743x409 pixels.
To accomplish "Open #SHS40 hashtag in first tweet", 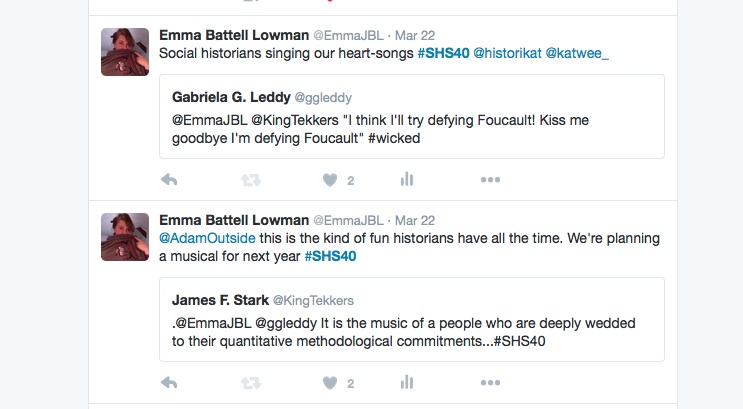I will coord(443,53).
